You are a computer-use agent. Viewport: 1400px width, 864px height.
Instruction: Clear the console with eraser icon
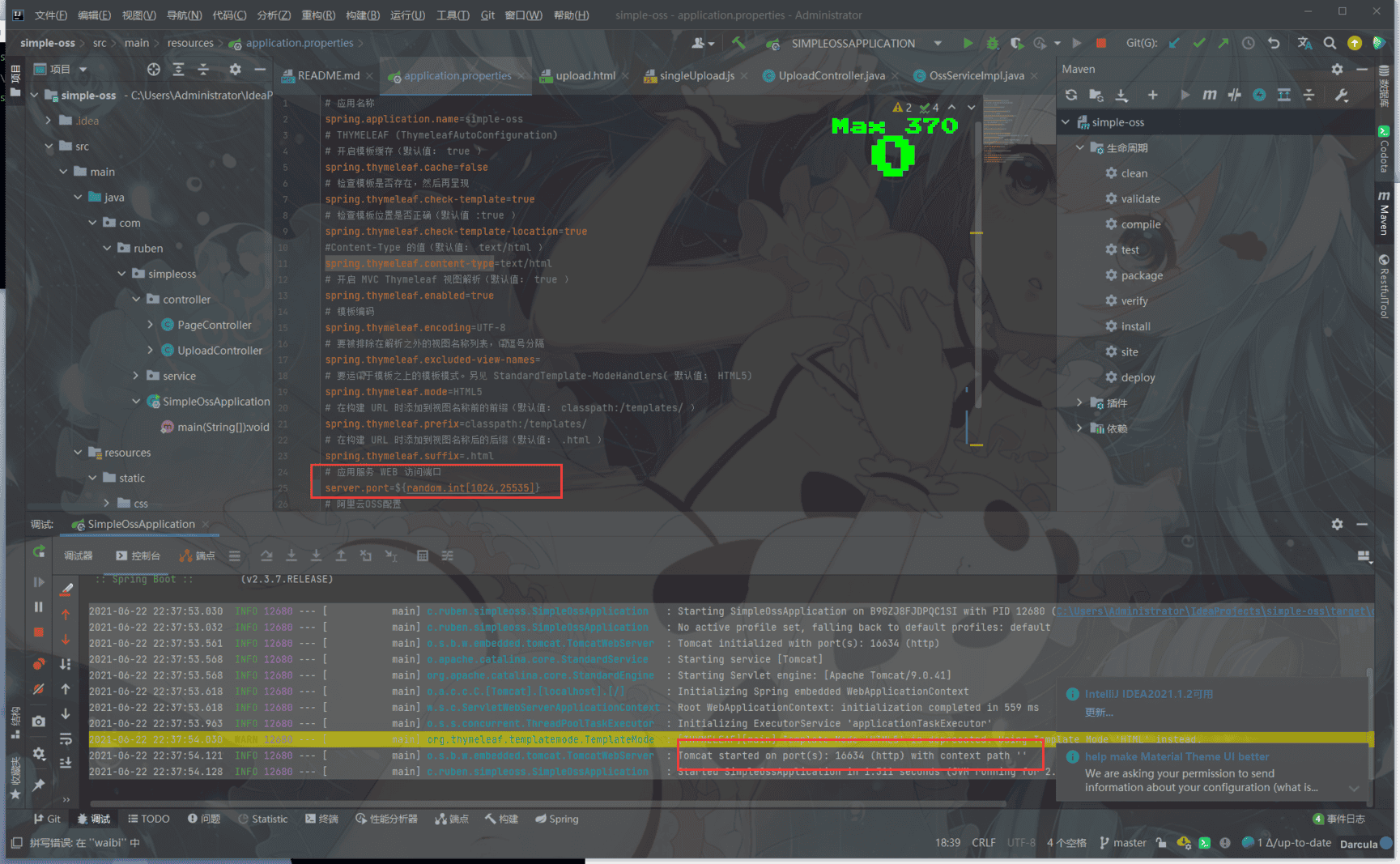point(66,589)
